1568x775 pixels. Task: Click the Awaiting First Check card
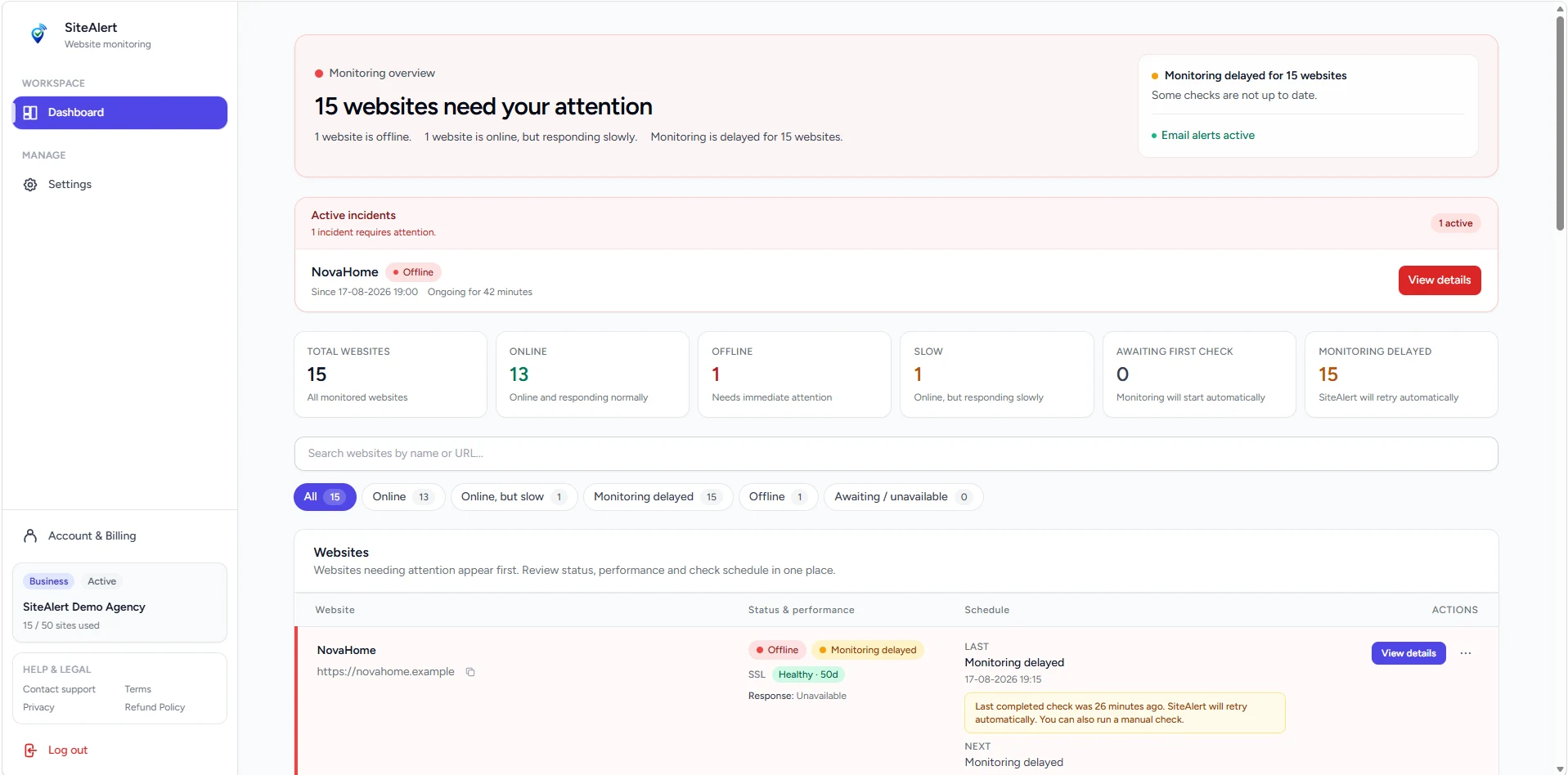coord(1199,374)
